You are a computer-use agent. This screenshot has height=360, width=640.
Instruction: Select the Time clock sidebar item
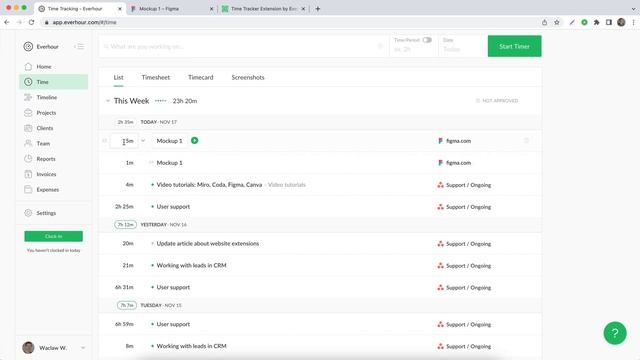(x=53, y=82)
